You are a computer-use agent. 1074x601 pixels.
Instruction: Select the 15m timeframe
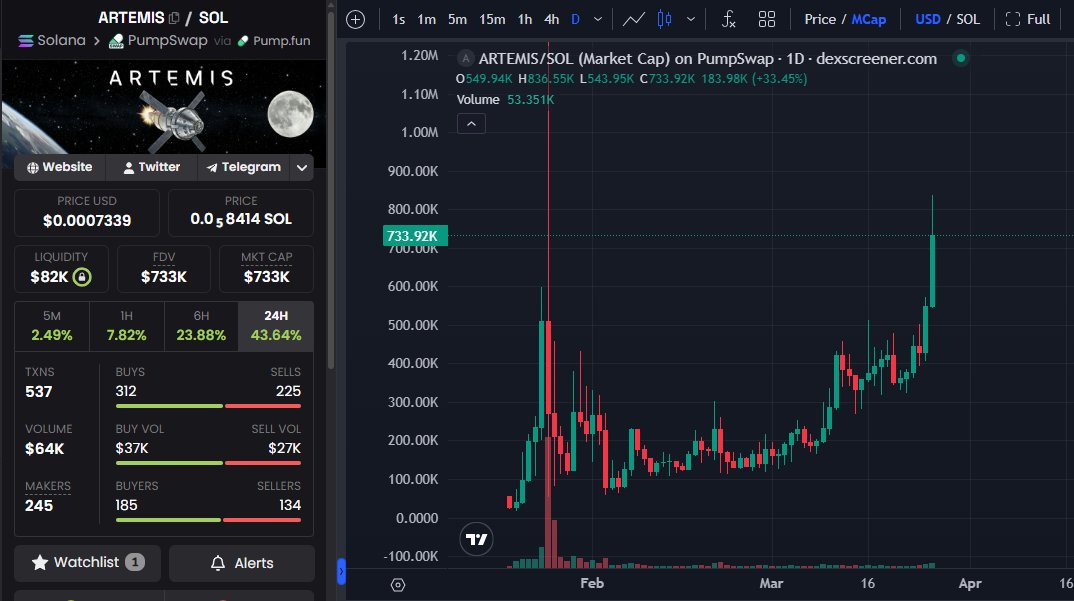click(492, 19)
